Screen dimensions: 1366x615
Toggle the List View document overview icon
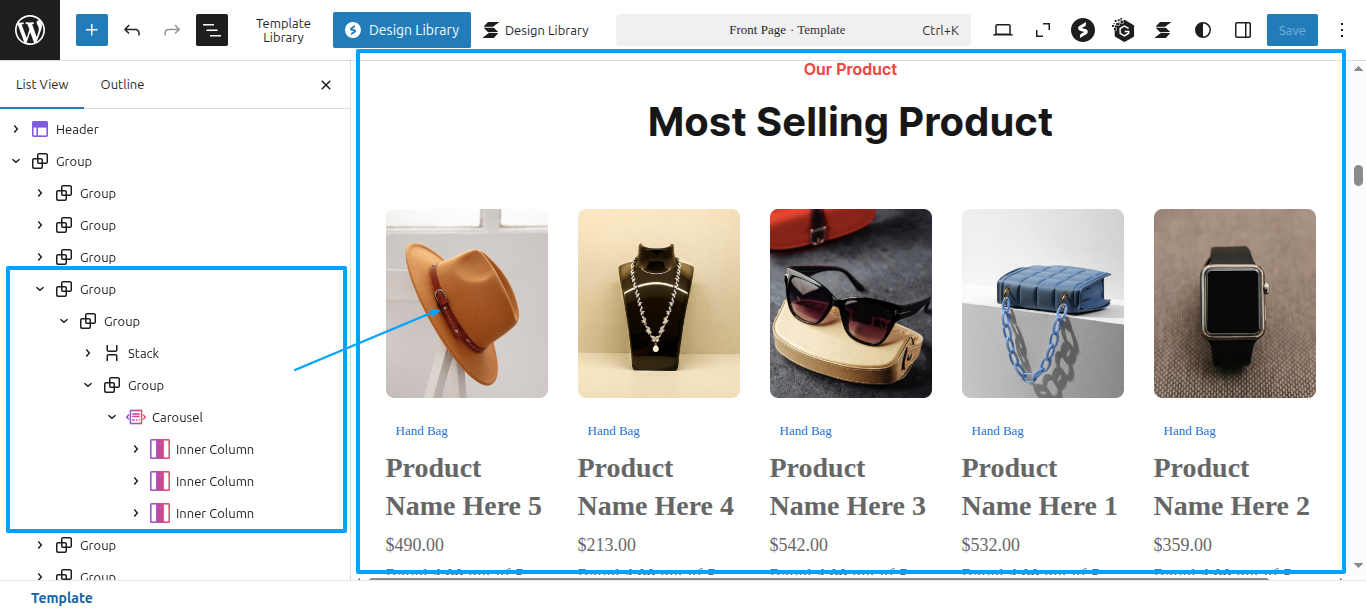coord(212,30)
